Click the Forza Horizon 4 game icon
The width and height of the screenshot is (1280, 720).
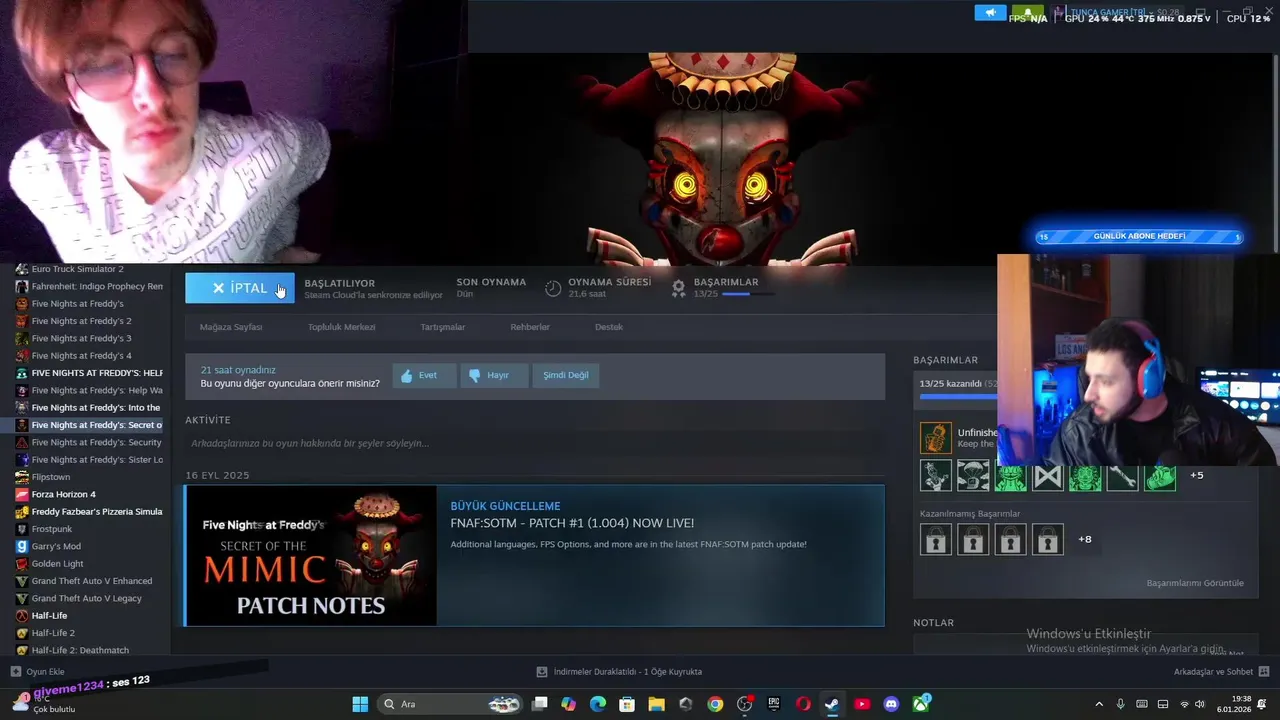pyautogui.click(x=22, y=494)
